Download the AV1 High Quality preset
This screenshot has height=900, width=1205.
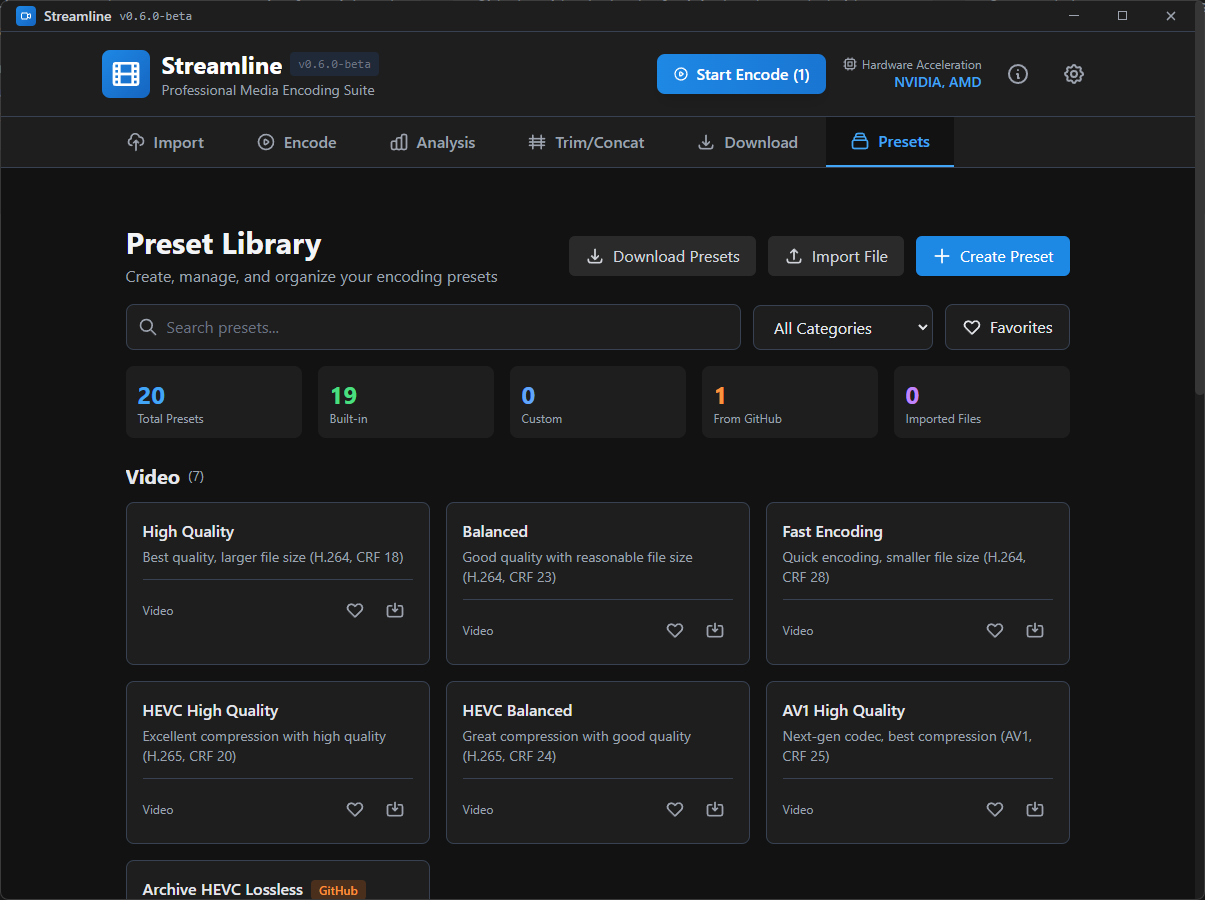tap(1034, 809)
